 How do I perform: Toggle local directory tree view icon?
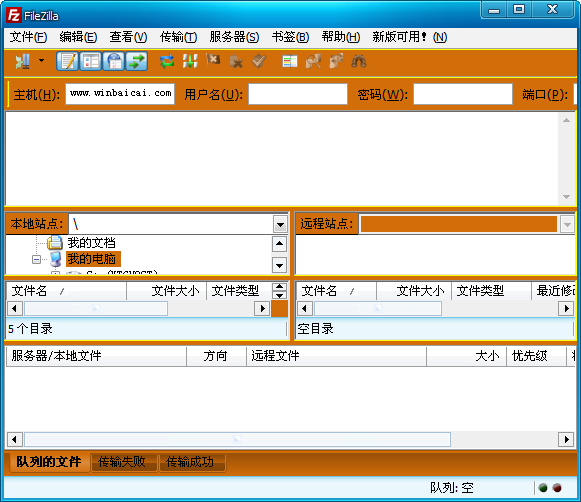click(91, 61)
